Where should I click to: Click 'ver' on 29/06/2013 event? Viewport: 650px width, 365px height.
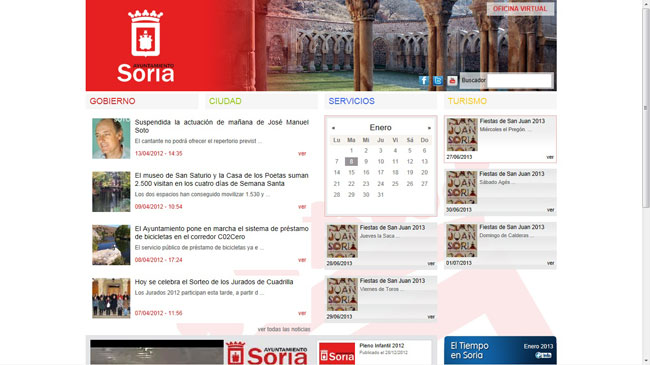pyautogui.click(x=431, y=316)
